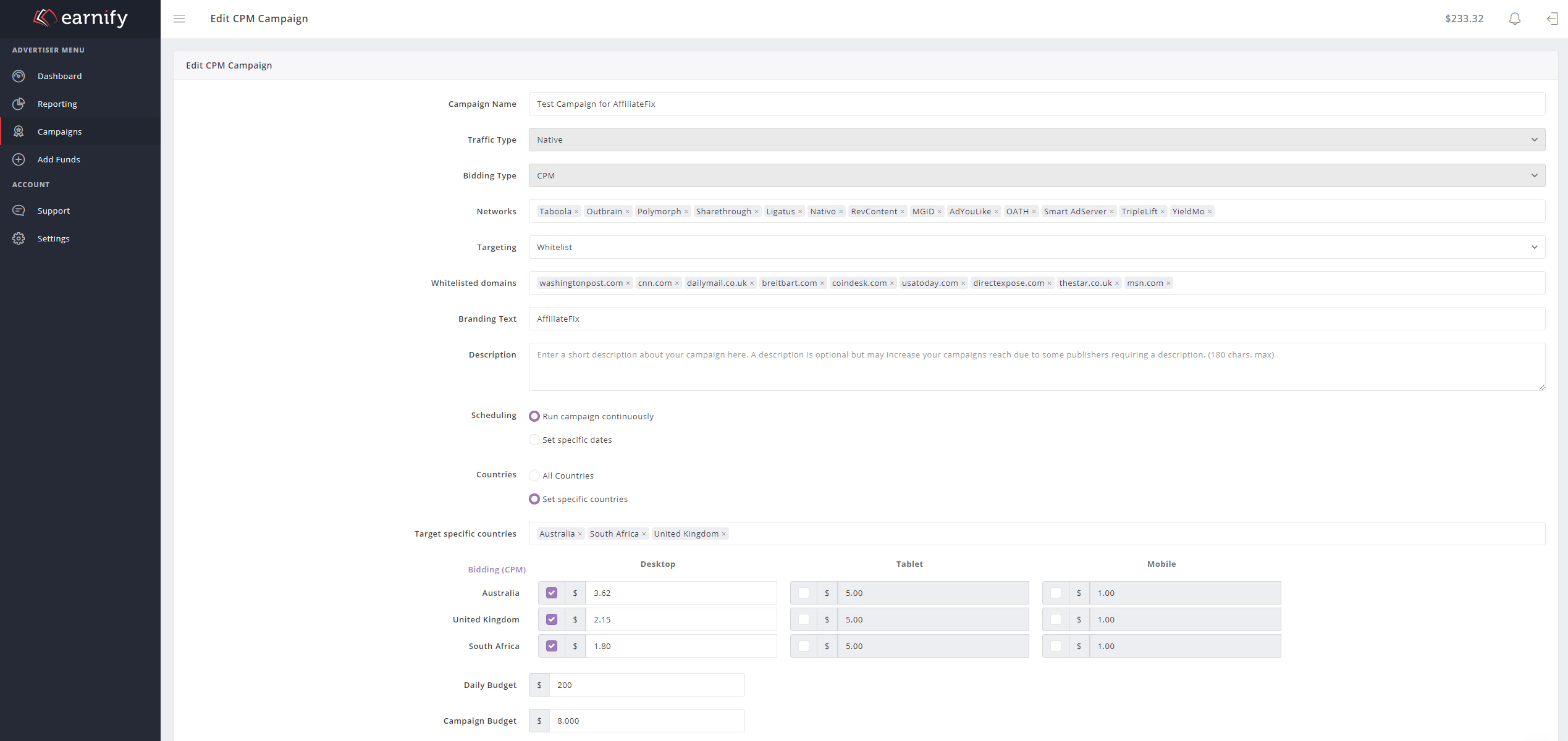Click the Campaign Name field
The height and width of the screenshot is (741, 1568).
click(1037, 104)
